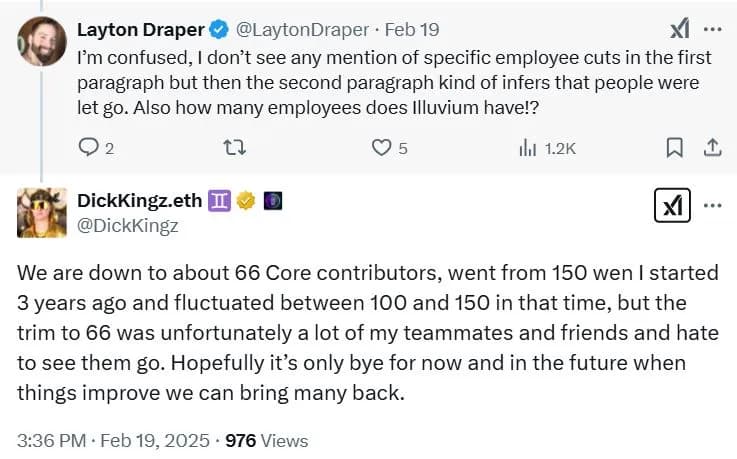Reply to Layton Draper's tweet
This screenshot has width=737, height=459.
click(x=89, y=148)
